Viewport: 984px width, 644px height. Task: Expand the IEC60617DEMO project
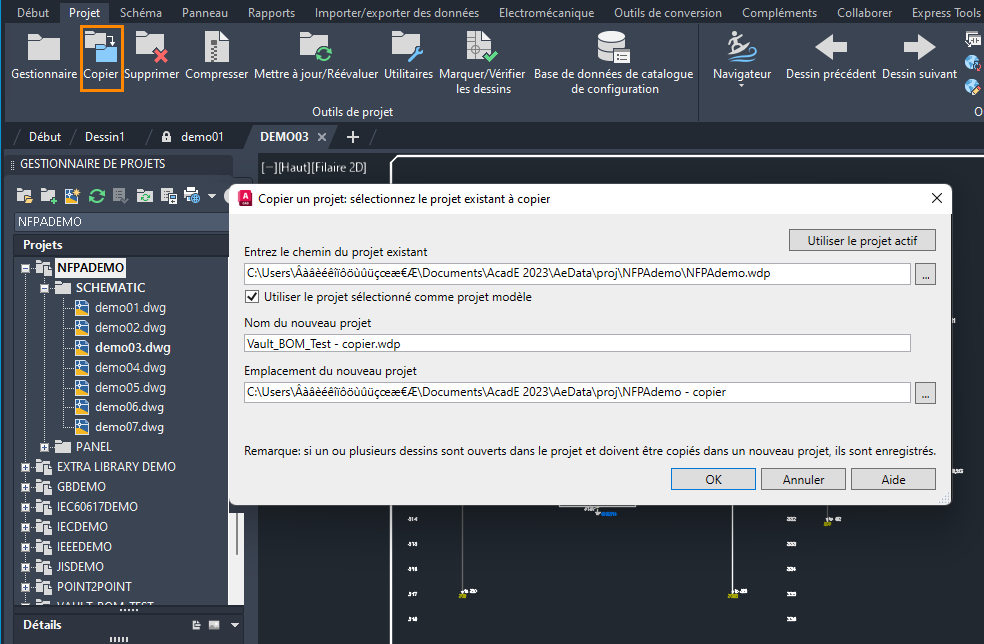point(25,508)
